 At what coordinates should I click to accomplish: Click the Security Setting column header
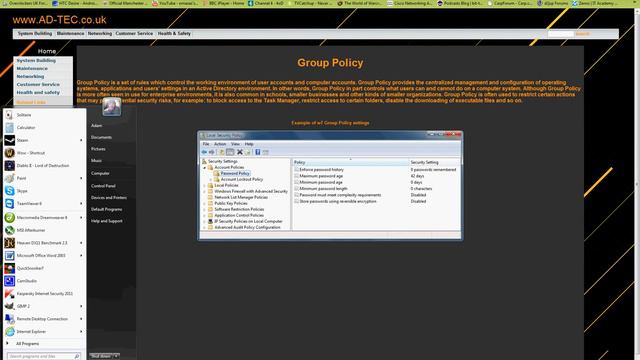click(434, 162)
